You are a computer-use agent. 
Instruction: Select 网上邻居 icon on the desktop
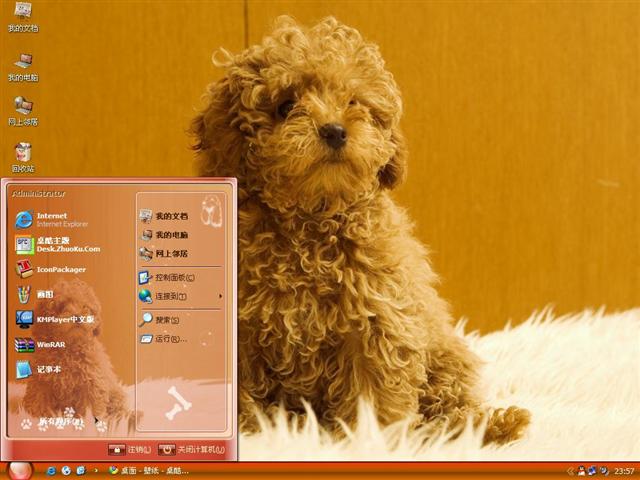(x=23, y=111)
